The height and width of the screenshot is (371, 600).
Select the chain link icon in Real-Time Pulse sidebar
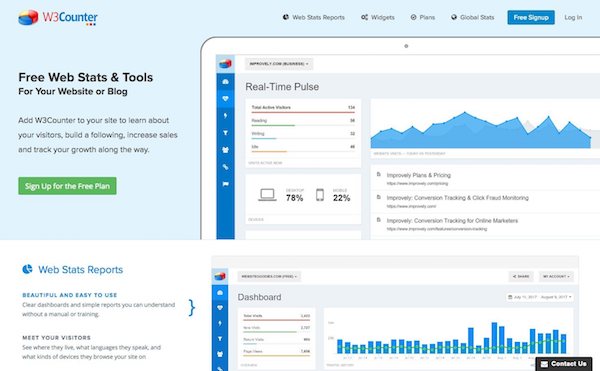pyautogui.click(x=225, y=167)
